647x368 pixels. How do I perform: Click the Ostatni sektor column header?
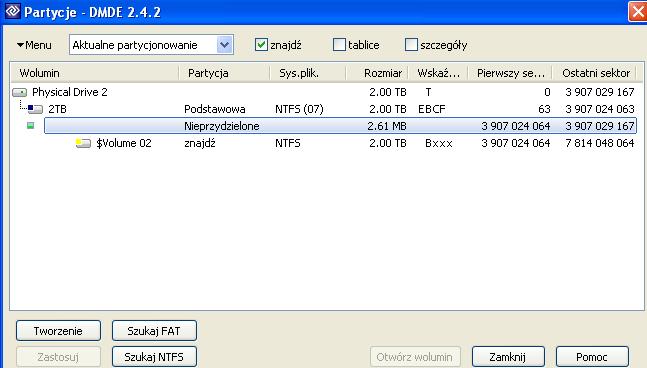point(595,73)
